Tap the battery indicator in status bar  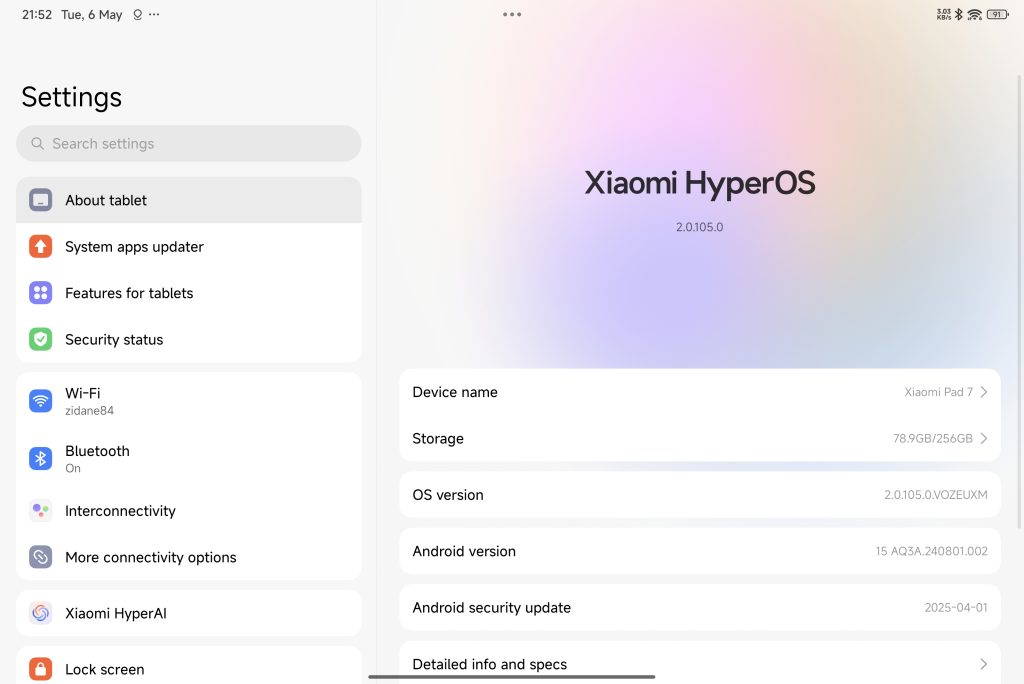click(997, 15)
